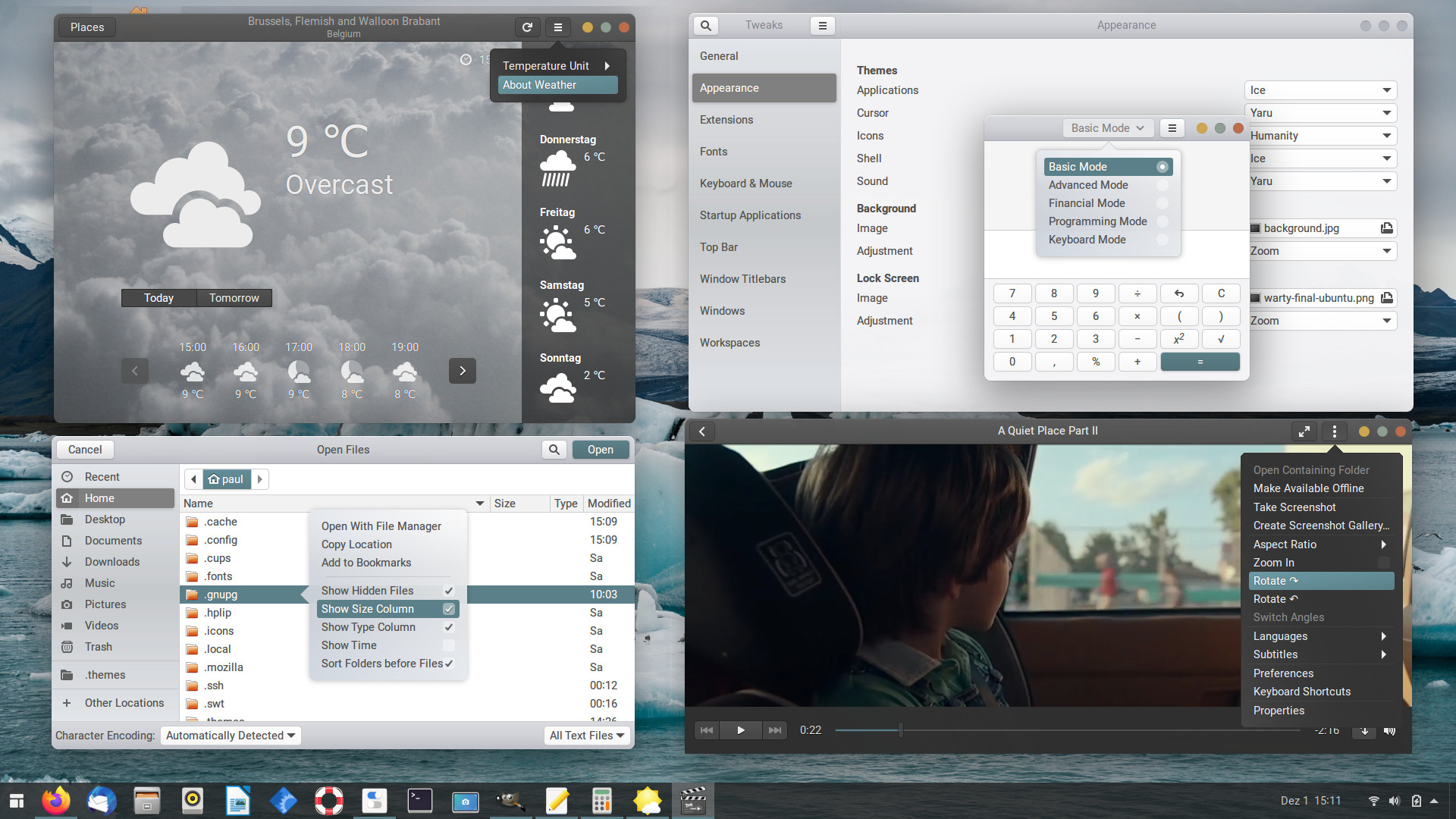Image resolution: width=1456 pixels, height=819 pixels.
Task: Go back in the video player
Action: [702, 431]
